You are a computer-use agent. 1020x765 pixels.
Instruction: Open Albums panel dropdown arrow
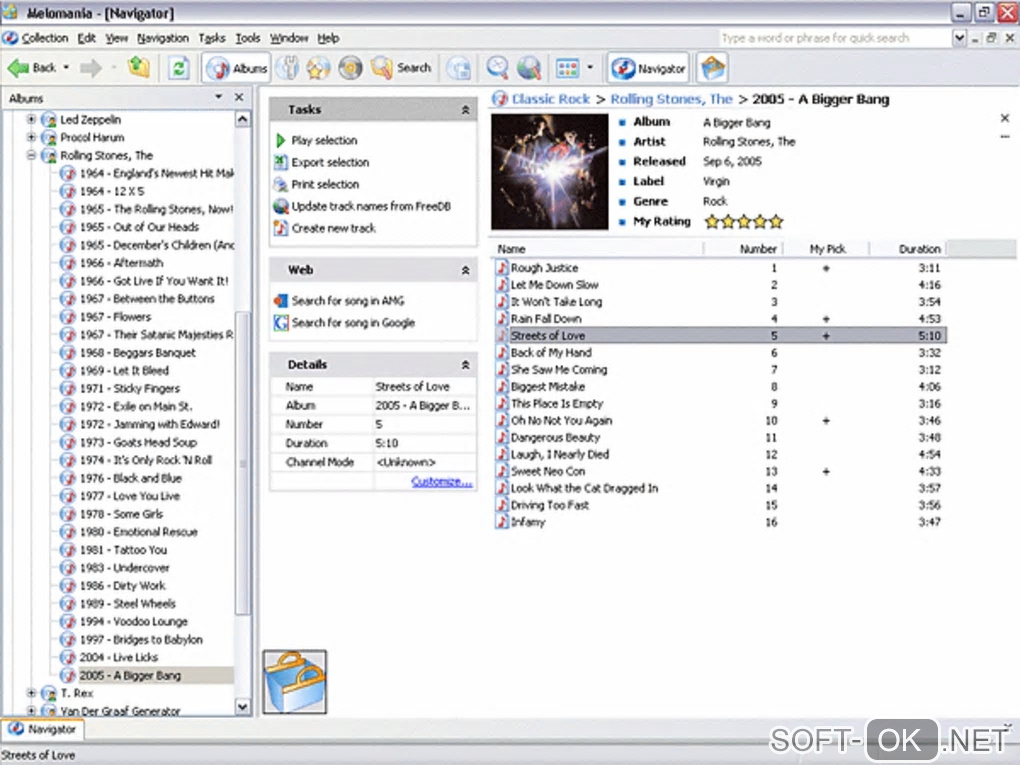(x=219, y=97)
